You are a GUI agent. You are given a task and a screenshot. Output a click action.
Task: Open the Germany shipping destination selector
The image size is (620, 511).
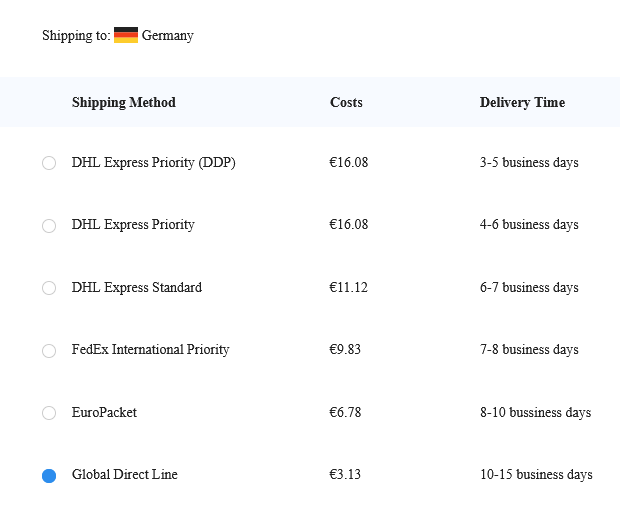click(x=154, y=35)
